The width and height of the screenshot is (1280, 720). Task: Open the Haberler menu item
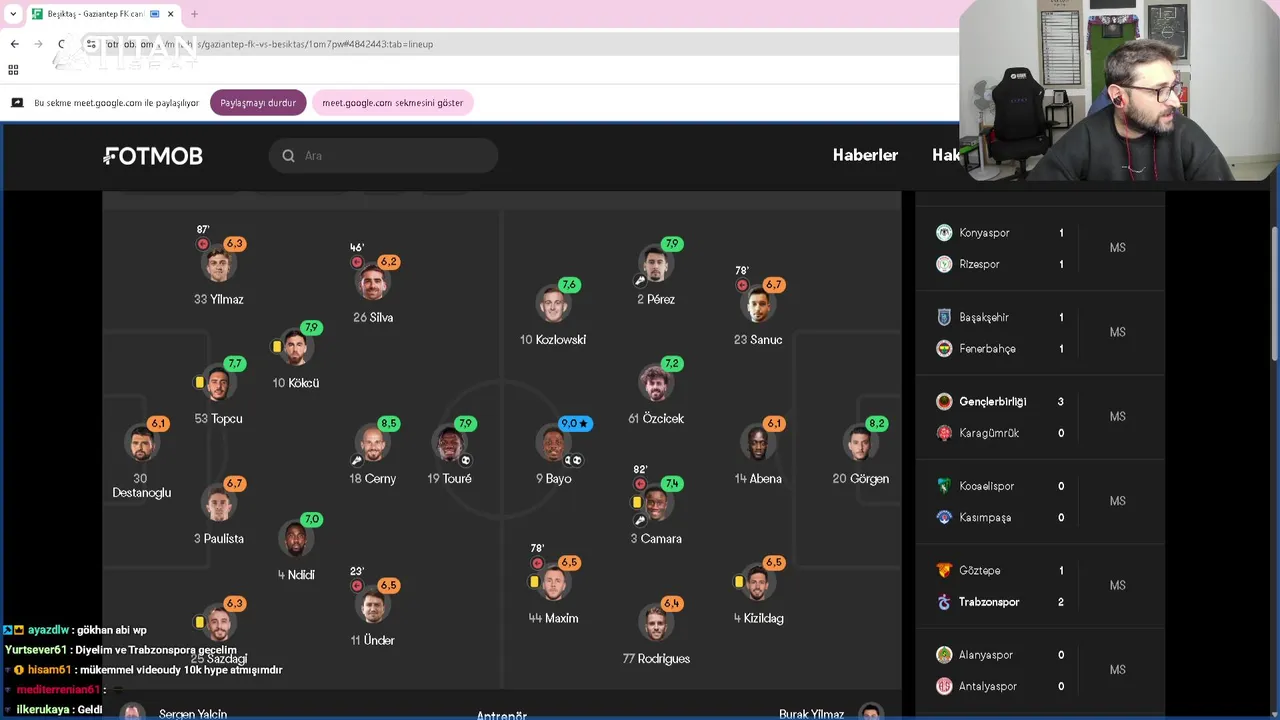coord(865,155)
